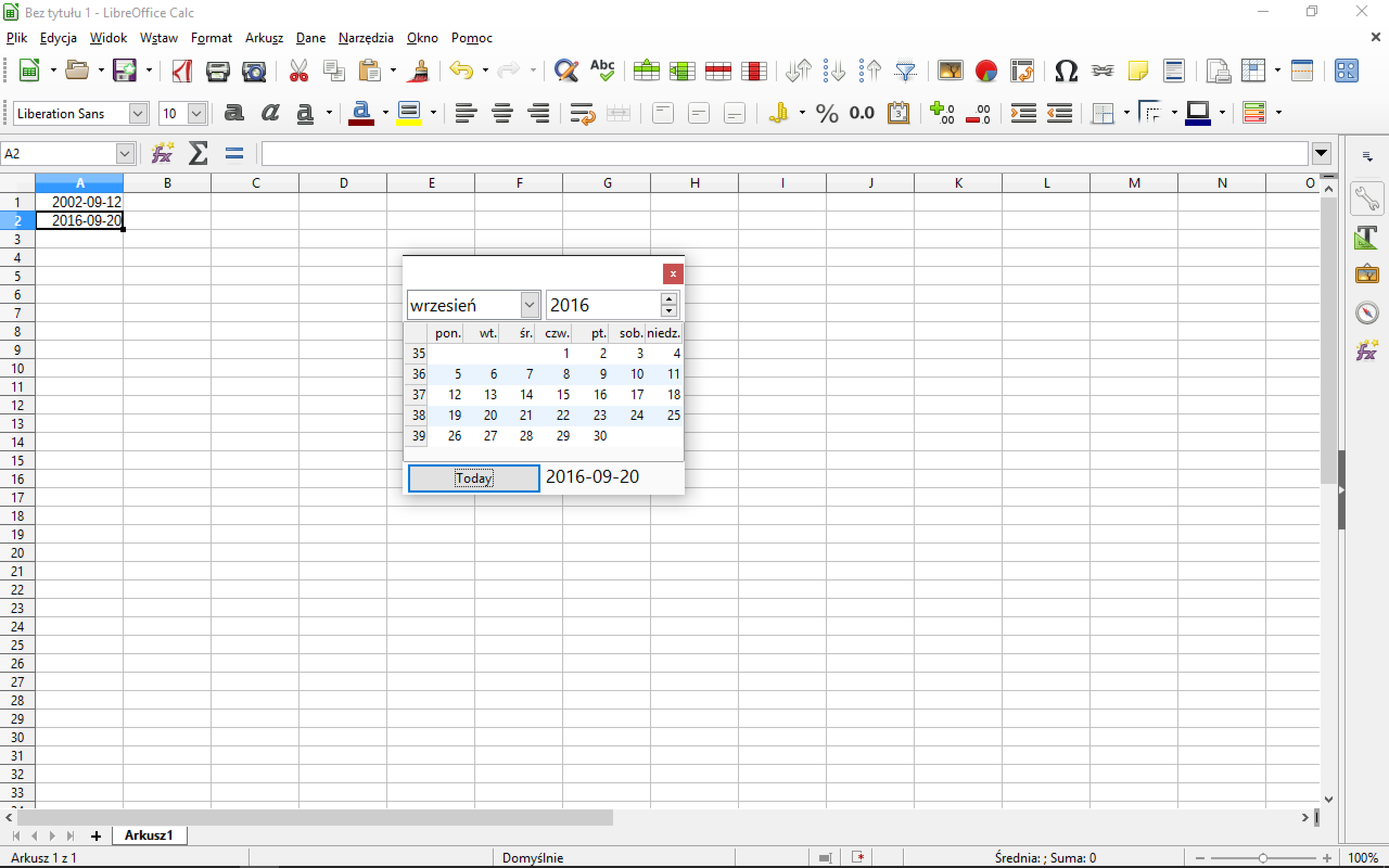Open the Narzędzia menu
1389x868 pixels.
click(366, 38)
